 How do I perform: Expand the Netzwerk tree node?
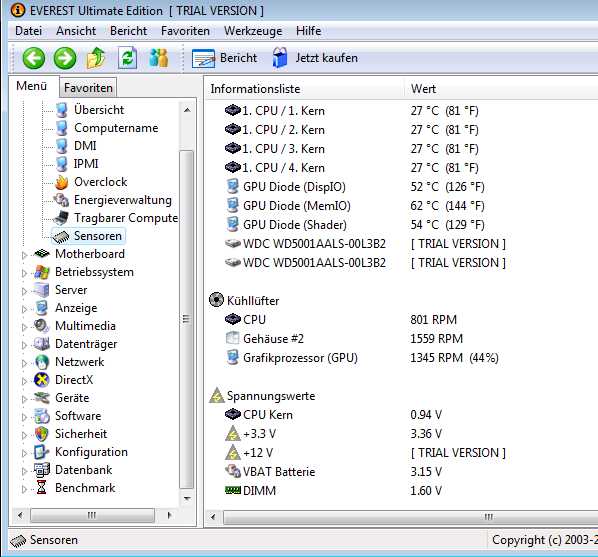24,363
